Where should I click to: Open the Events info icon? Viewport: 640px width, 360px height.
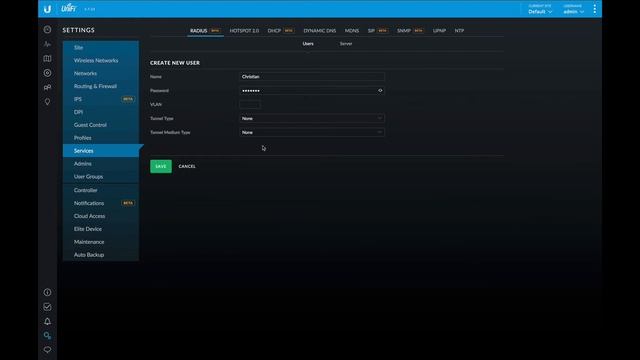[47, 292]
